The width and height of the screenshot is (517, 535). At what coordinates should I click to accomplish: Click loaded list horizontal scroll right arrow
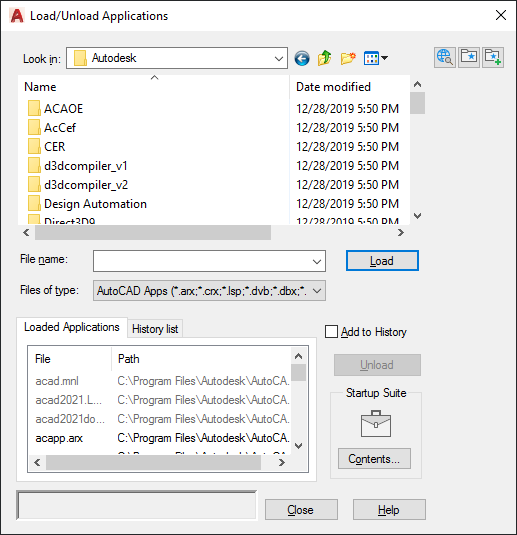coord(282,463)
